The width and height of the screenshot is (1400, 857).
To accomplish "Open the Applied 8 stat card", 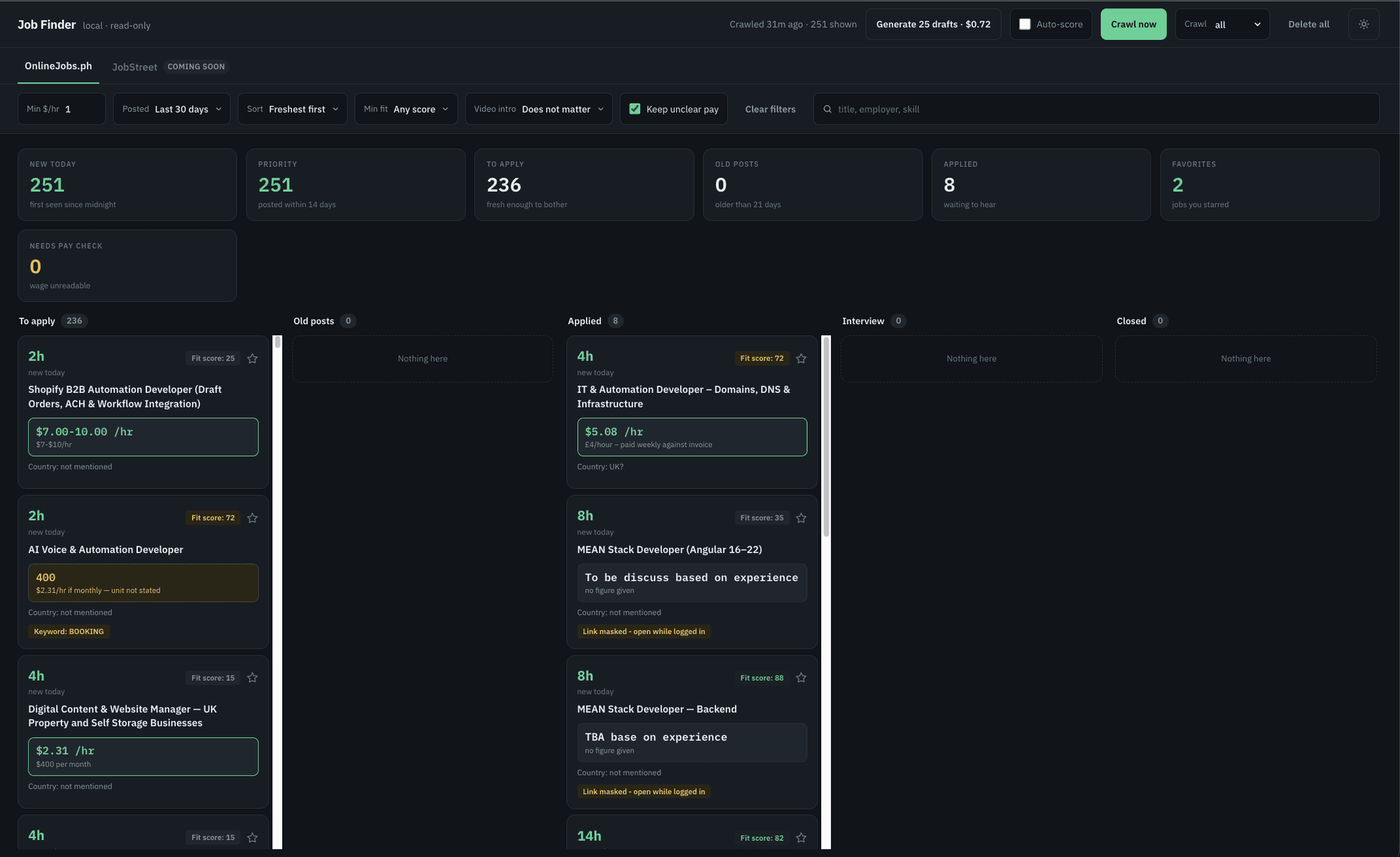I will click(x=1041, y=185).
